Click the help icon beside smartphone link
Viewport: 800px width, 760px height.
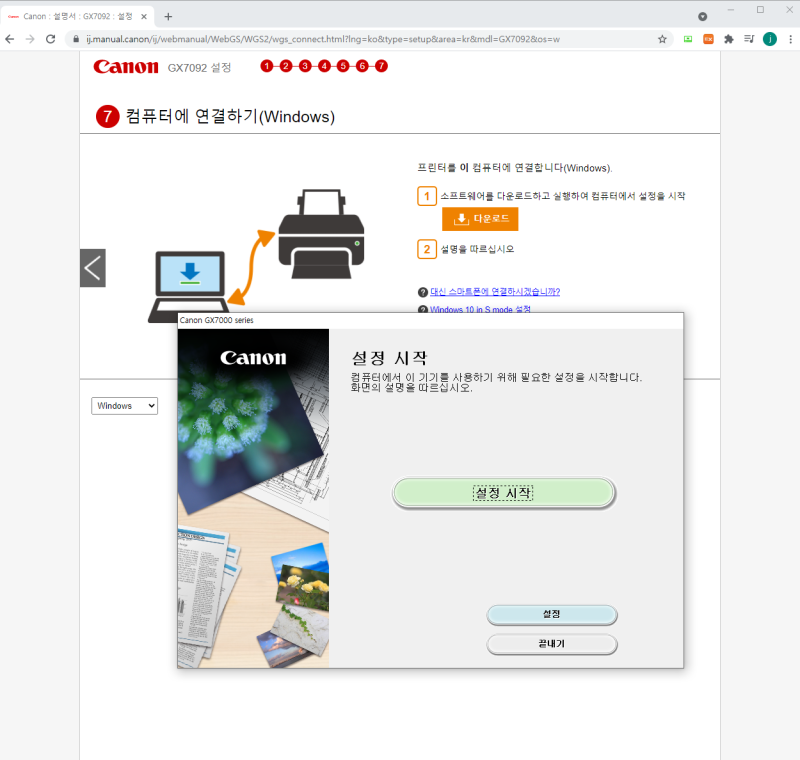(423, 291)
